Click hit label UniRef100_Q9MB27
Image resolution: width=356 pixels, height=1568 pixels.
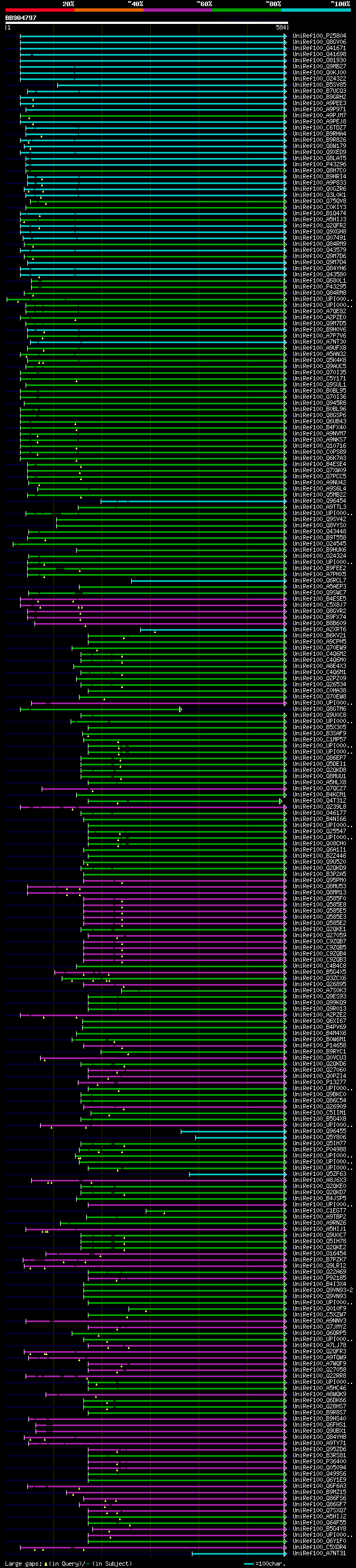point(319,66)
